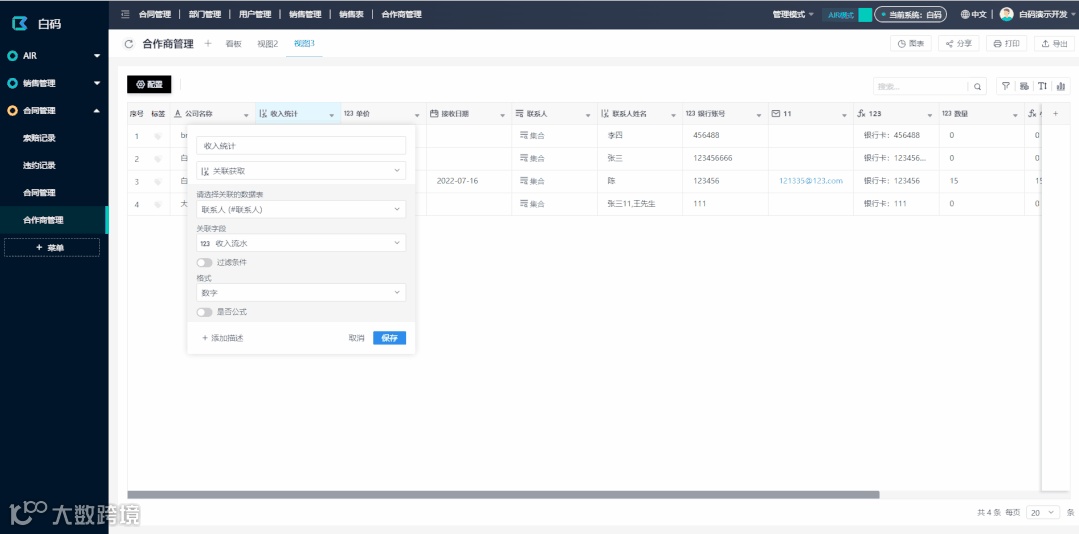Toggle the 是否公式 switch
Screen dimensions: 1079x534
[204, 312]
